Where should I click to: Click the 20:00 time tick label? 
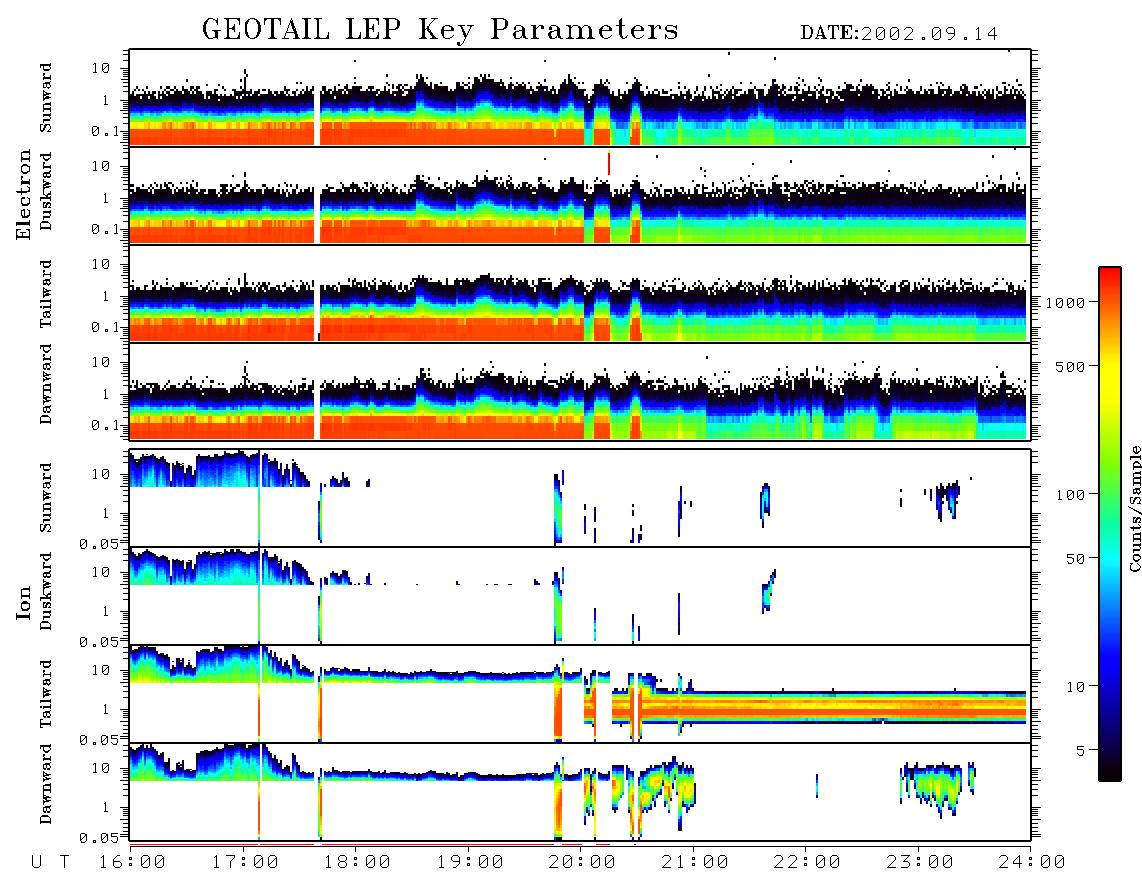pyautogui.click(x=583, y=863)
